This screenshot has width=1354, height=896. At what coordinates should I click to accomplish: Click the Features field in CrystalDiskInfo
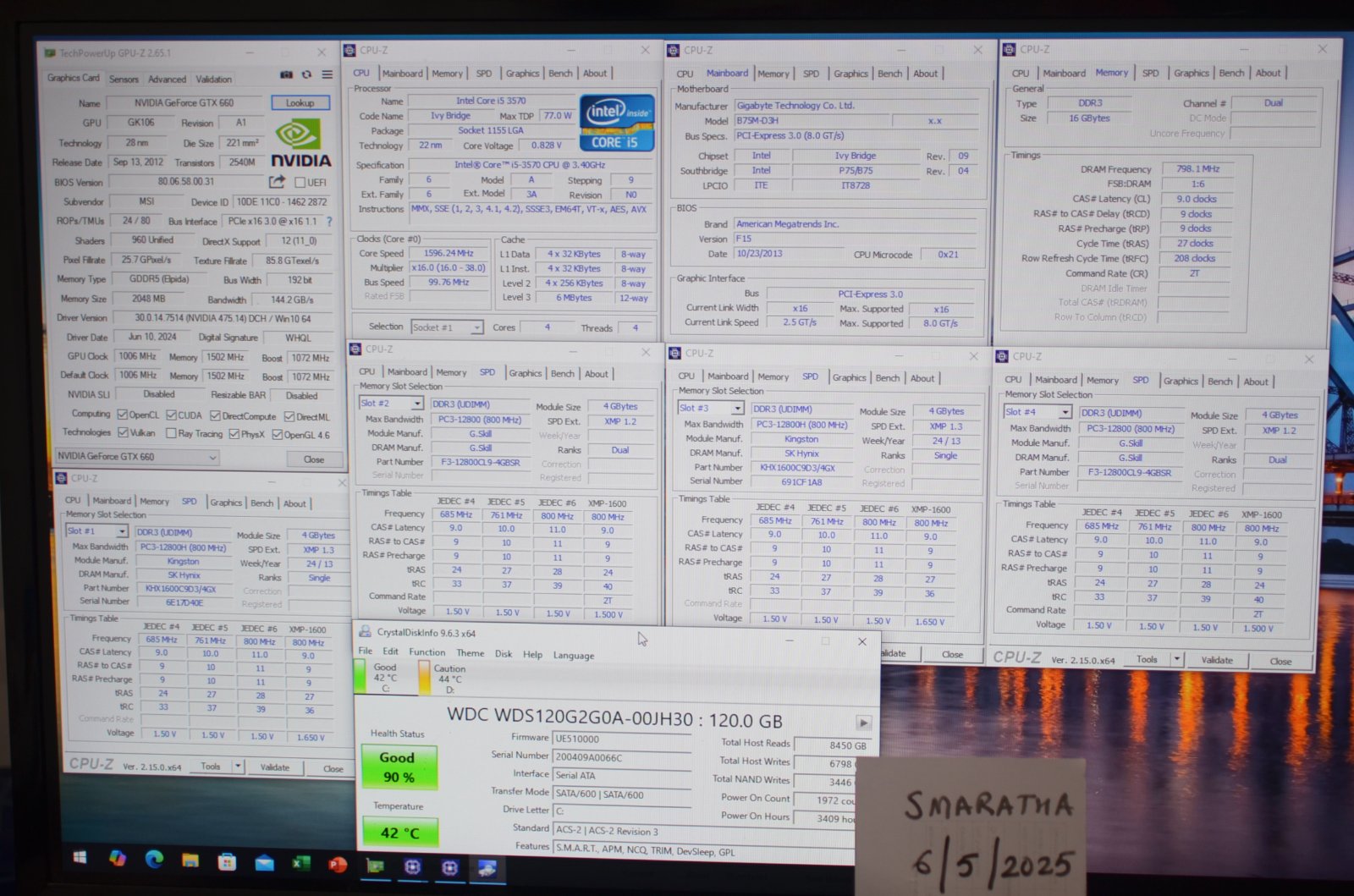tap(702, 849)
